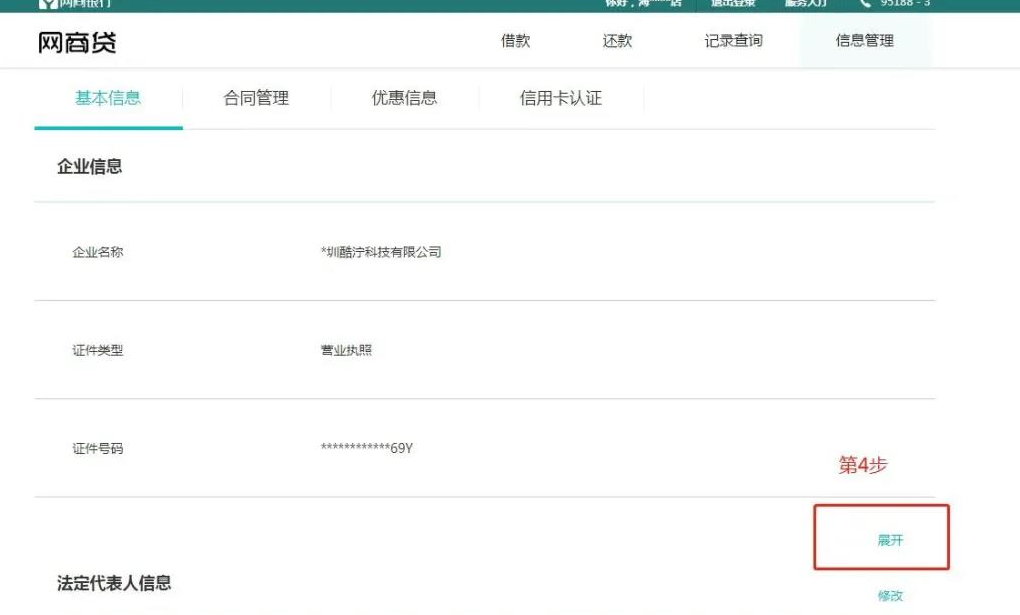The width and height of the screenshot is (1020, 615).
Task: Switch to the 合同管理 tab
Action: tap(256, 98)
